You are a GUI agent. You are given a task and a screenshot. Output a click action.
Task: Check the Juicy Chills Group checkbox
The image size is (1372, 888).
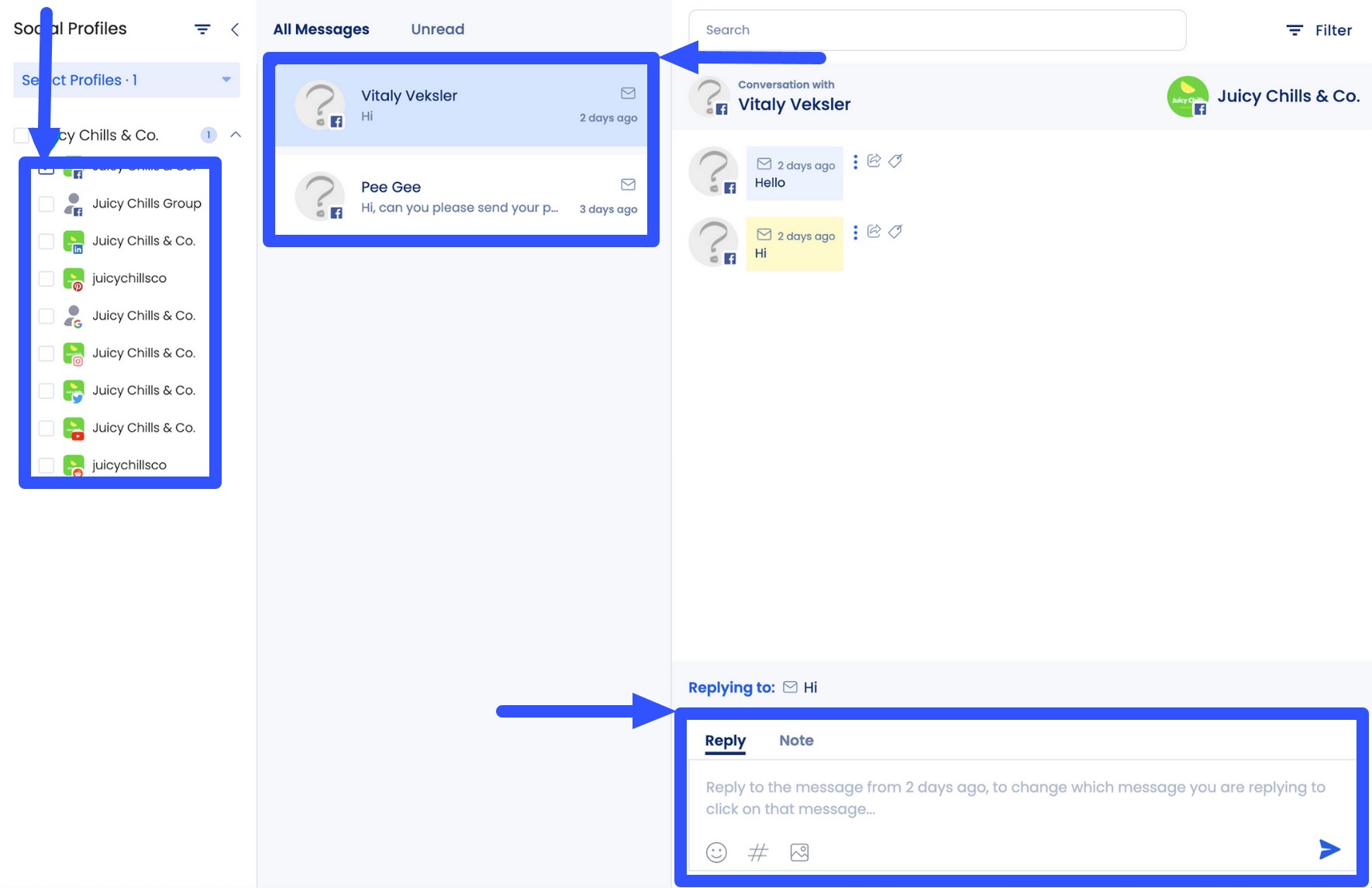46,203
